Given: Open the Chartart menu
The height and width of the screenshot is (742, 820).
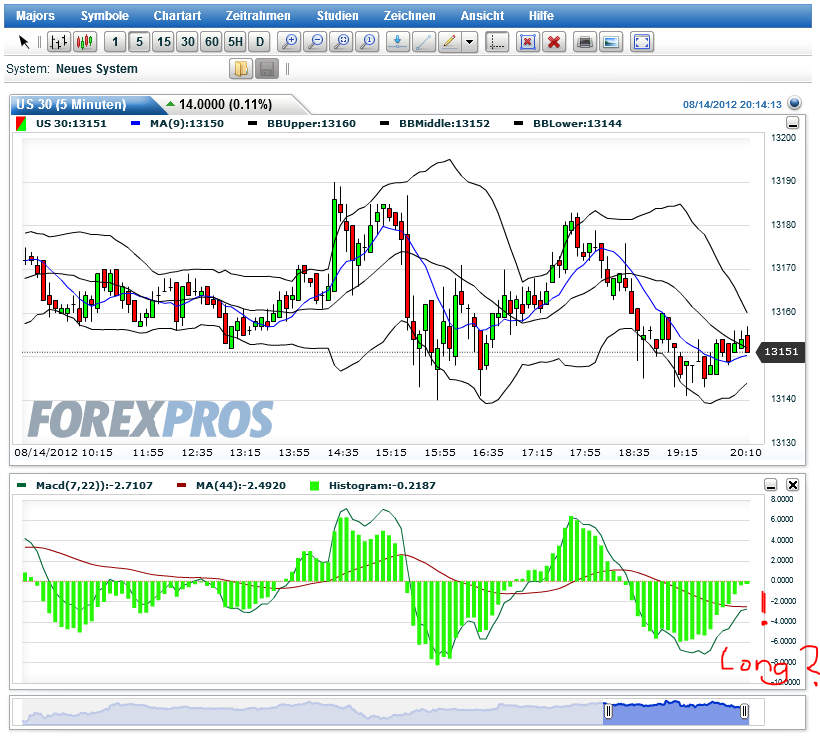Looking at the screenshot, I should 177,16.
